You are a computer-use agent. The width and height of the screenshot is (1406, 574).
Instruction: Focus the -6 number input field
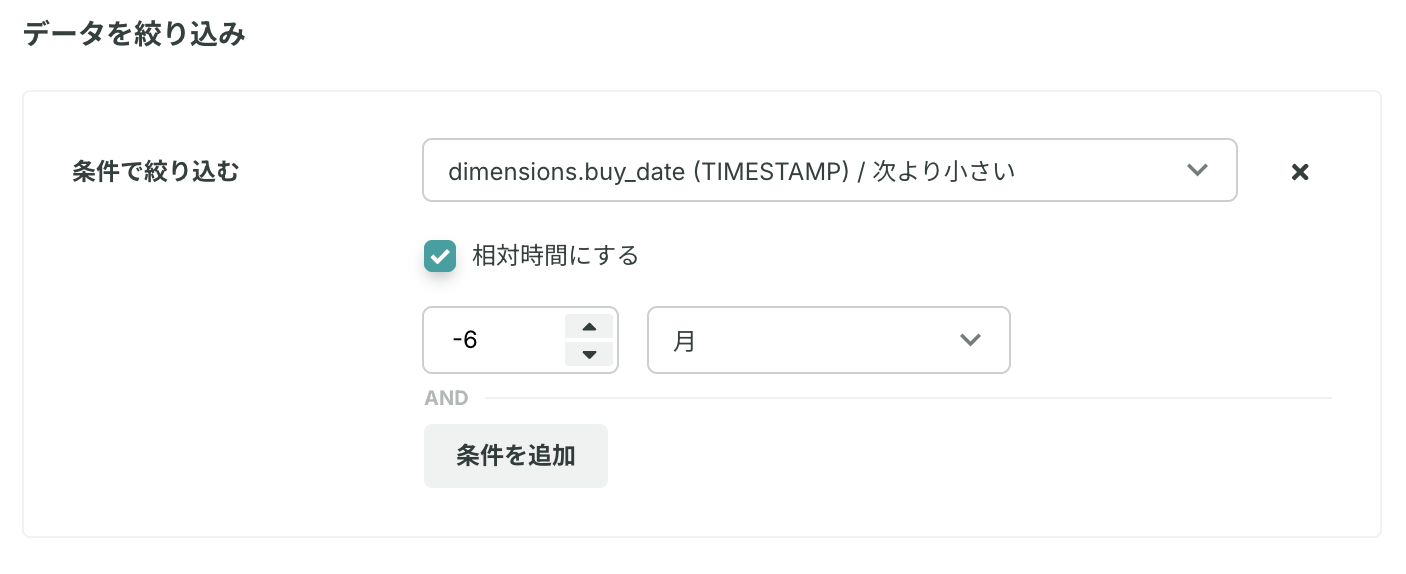pyautogui.click(x=494, y=340)
